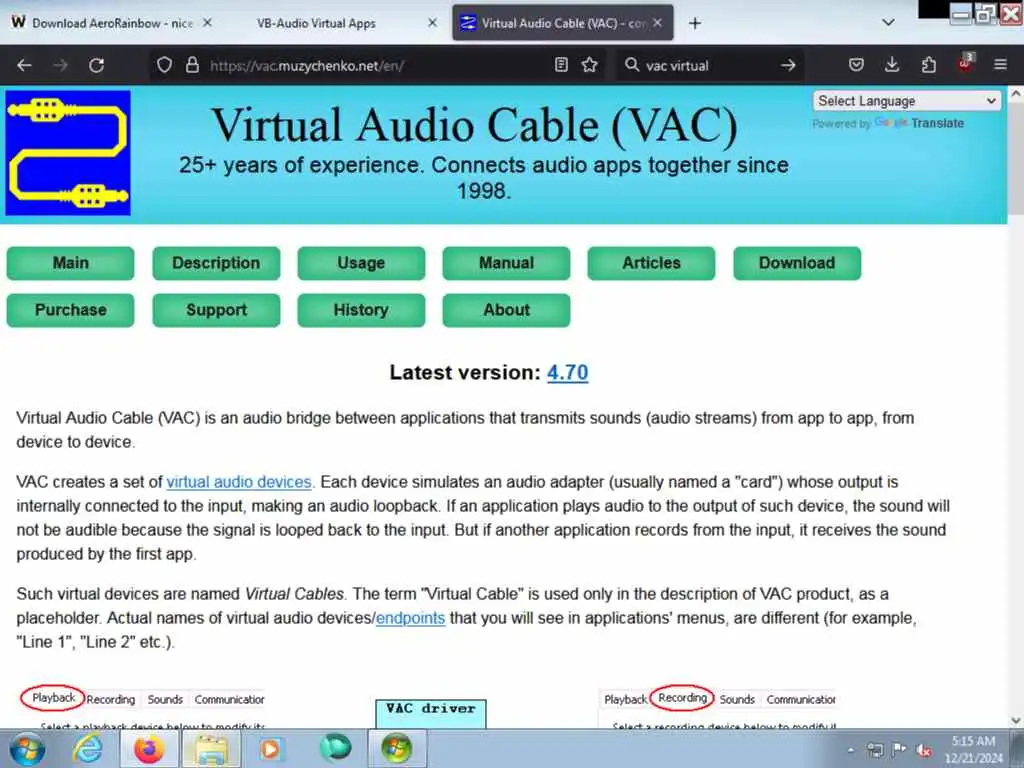The image size is (1024, 768).
Task: Reload the current page
Action: [97, 65]
